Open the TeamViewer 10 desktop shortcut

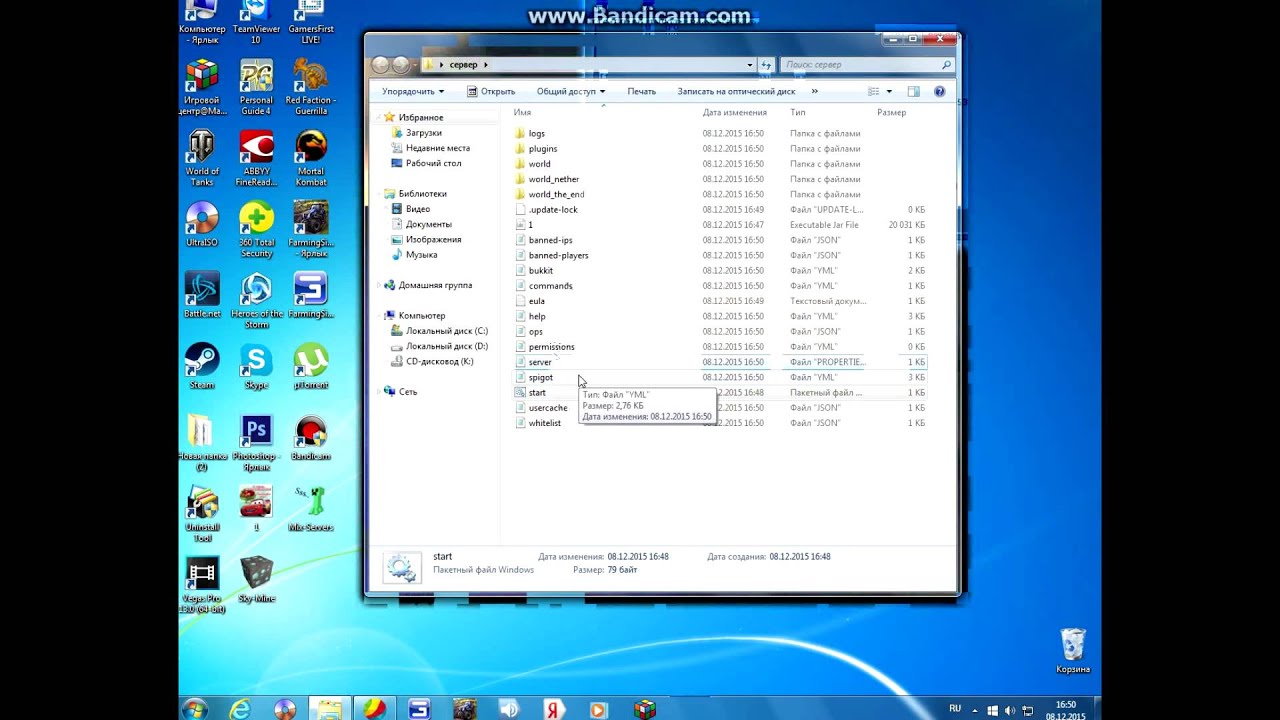coord(256,20)
